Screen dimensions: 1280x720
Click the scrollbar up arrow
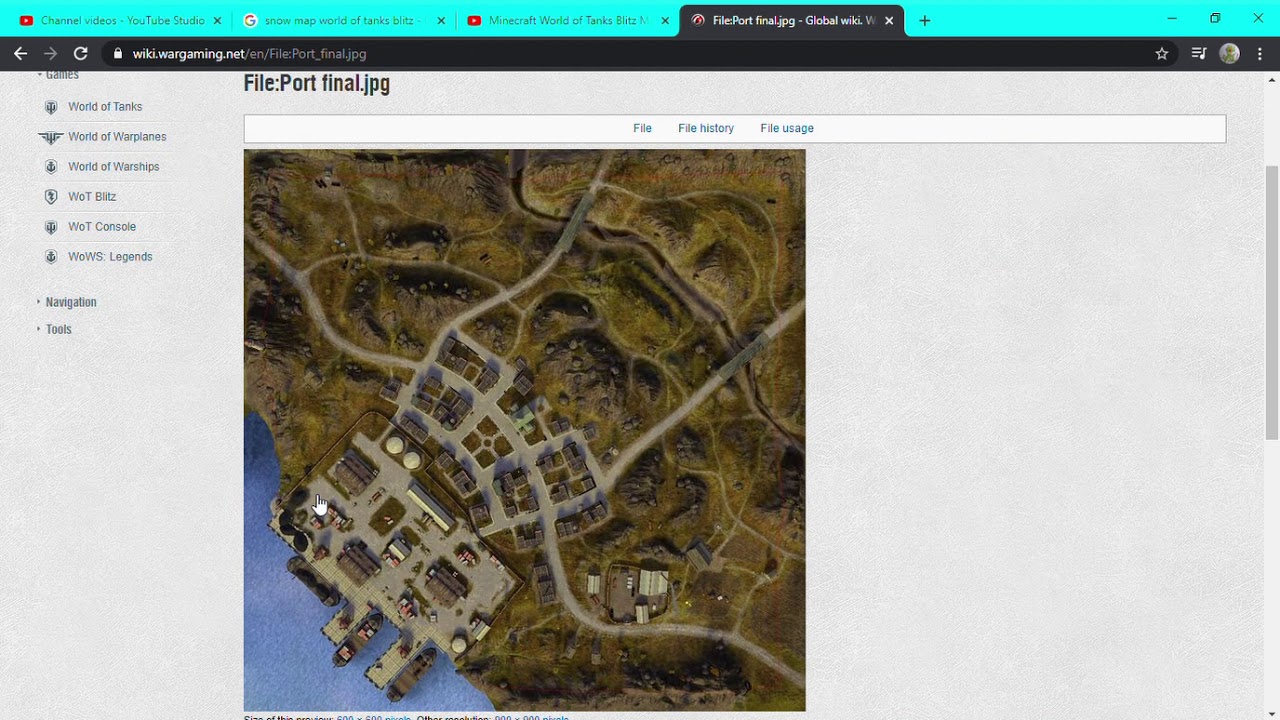(1272, 79)
